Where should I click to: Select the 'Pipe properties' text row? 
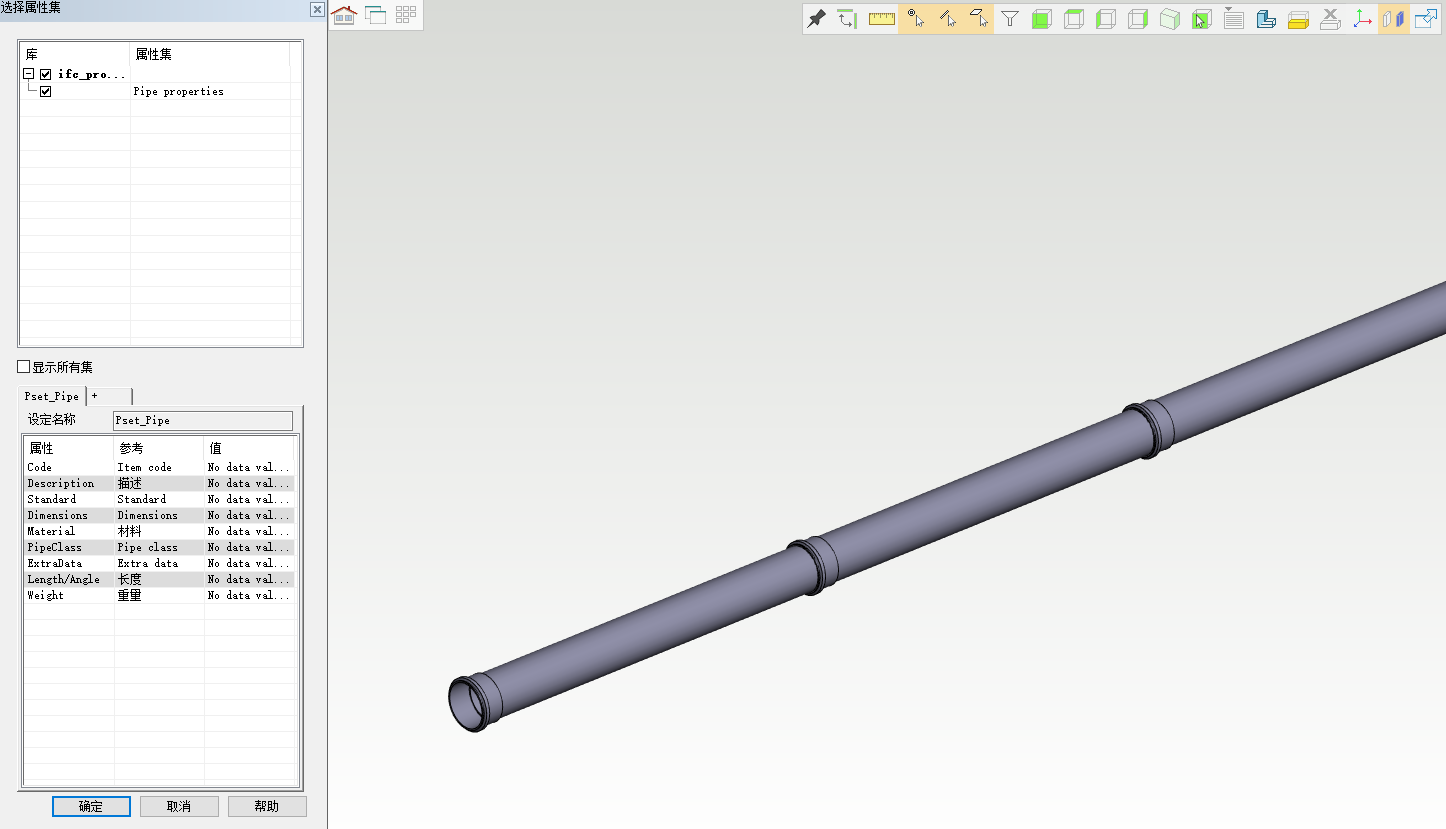pyautogui.click(x=178, y=91)
